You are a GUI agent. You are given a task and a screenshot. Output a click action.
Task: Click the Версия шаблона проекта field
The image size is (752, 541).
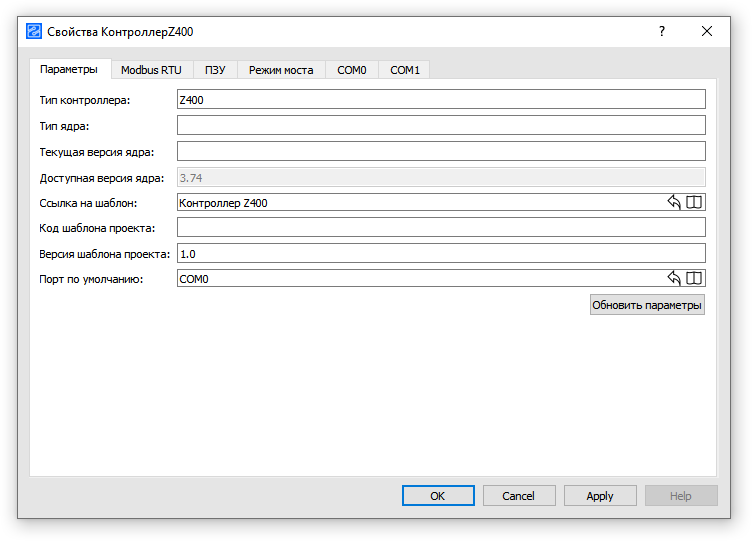(x=441, y=254)
